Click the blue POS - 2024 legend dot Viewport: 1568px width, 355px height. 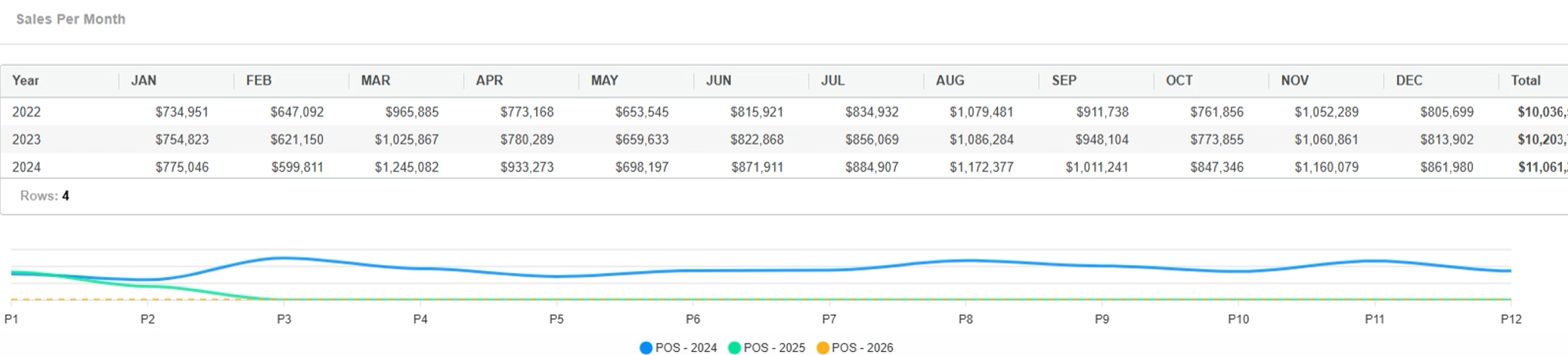click(646, 348)
